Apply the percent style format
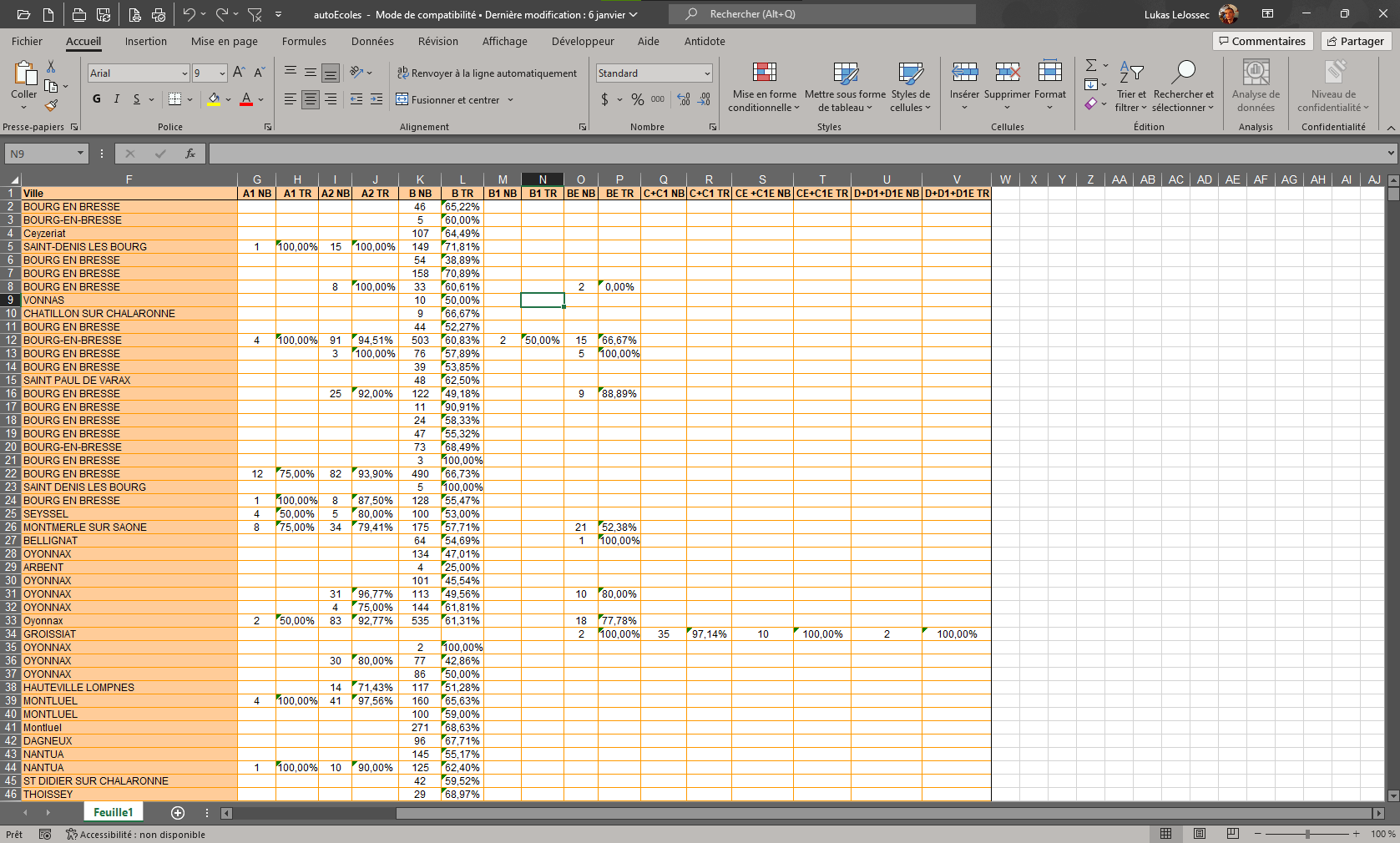 tap(637, 99)
